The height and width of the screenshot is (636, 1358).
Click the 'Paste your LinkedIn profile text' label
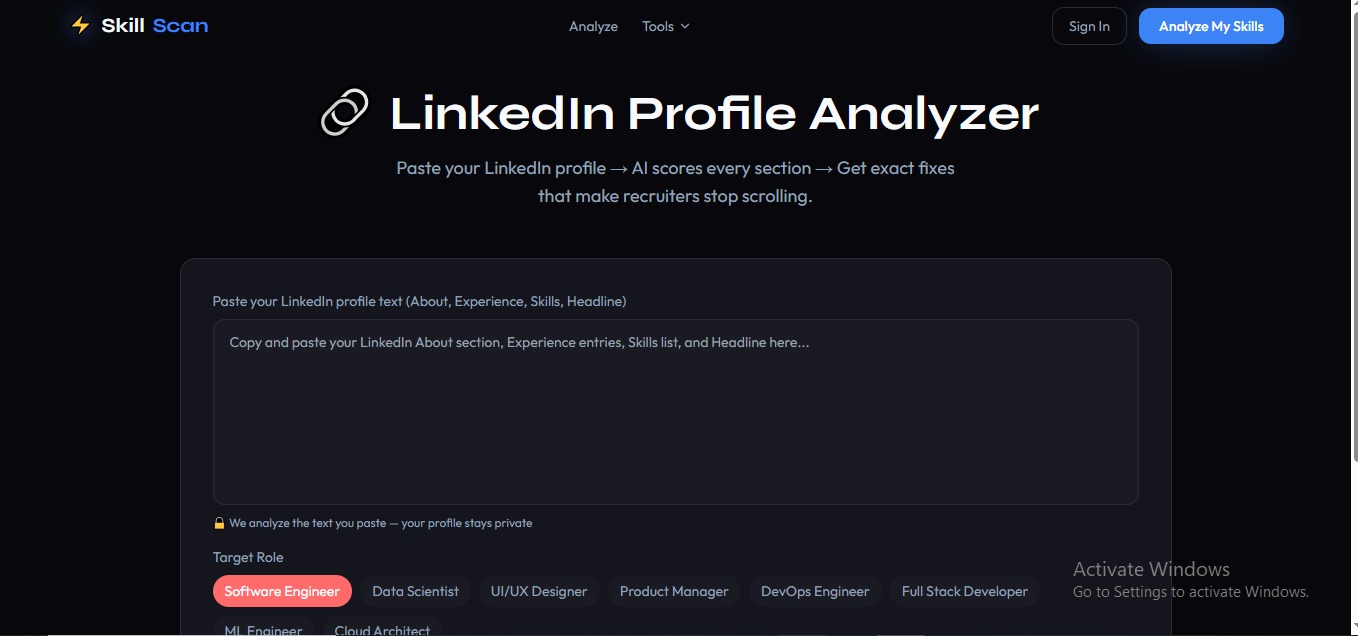pyautogui.click(x=420, y=301)
